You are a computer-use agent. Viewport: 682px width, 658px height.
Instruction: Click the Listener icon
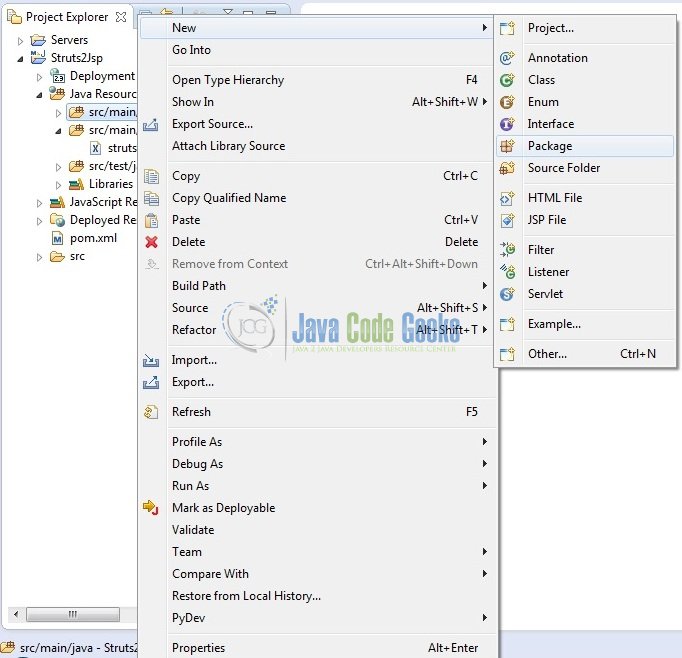coord(507,272)
